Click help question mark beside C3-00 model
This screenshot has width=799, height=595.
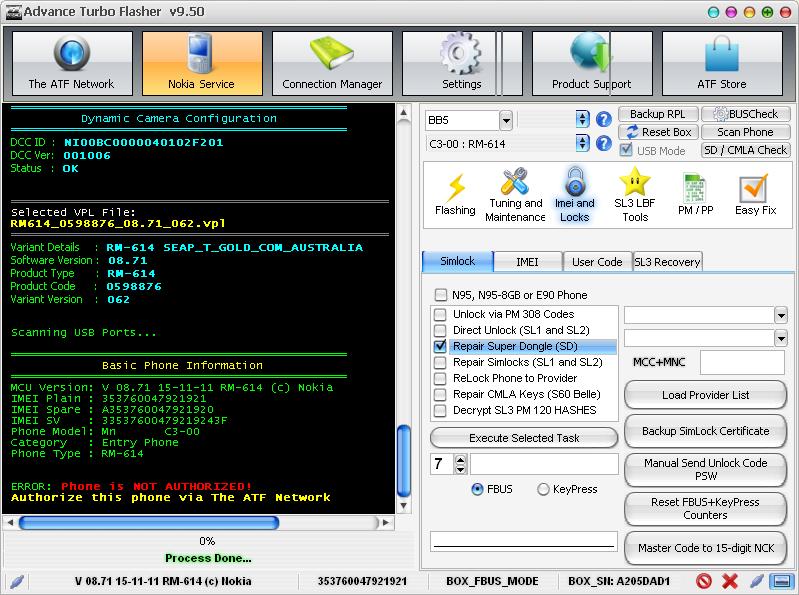click(604, 144)
